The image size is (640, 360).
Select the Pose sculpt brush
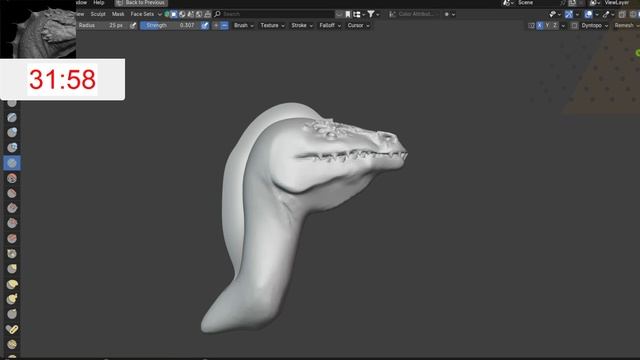(12, 329)
